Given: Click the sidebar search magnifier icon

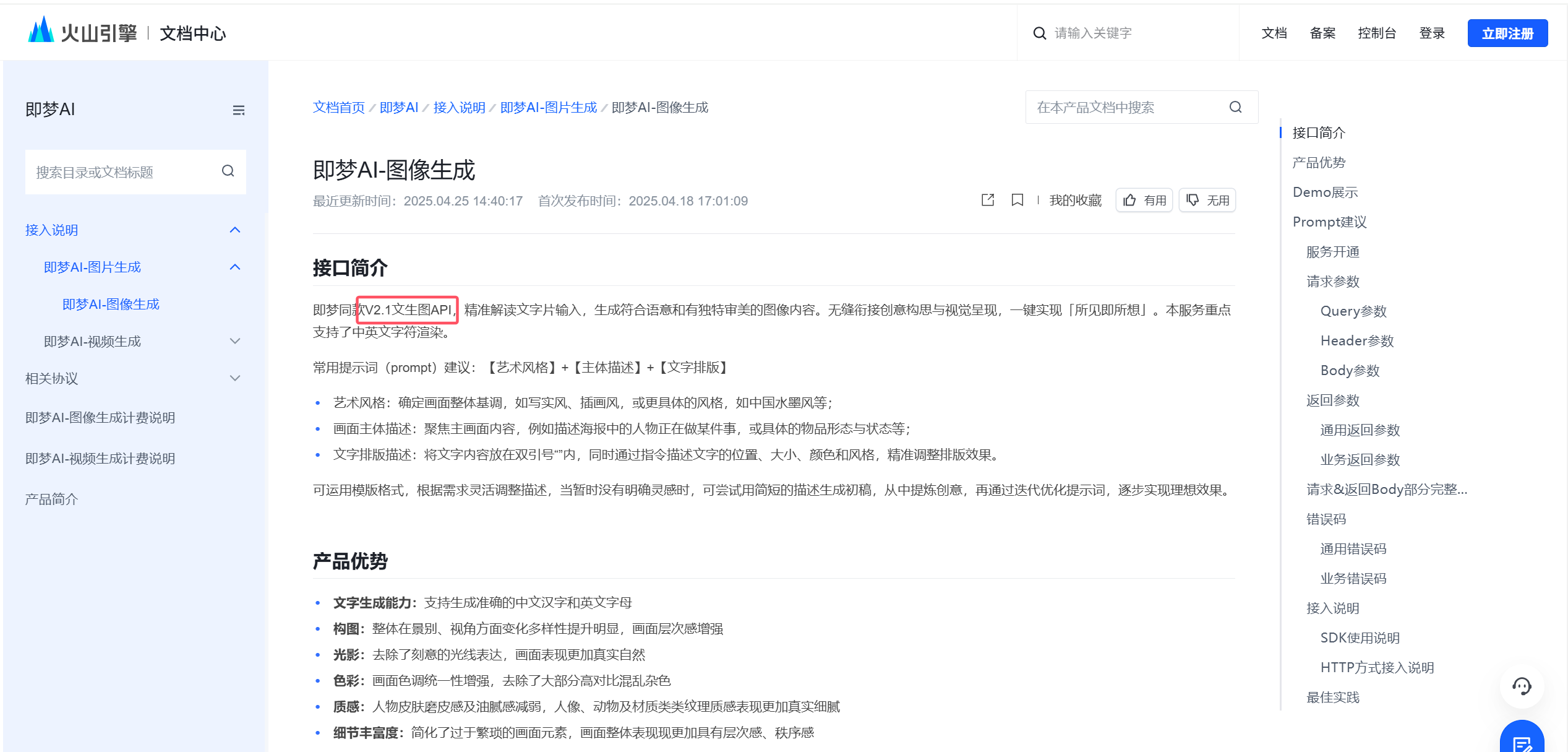Looking at the screenshot, I should [228, 171].
